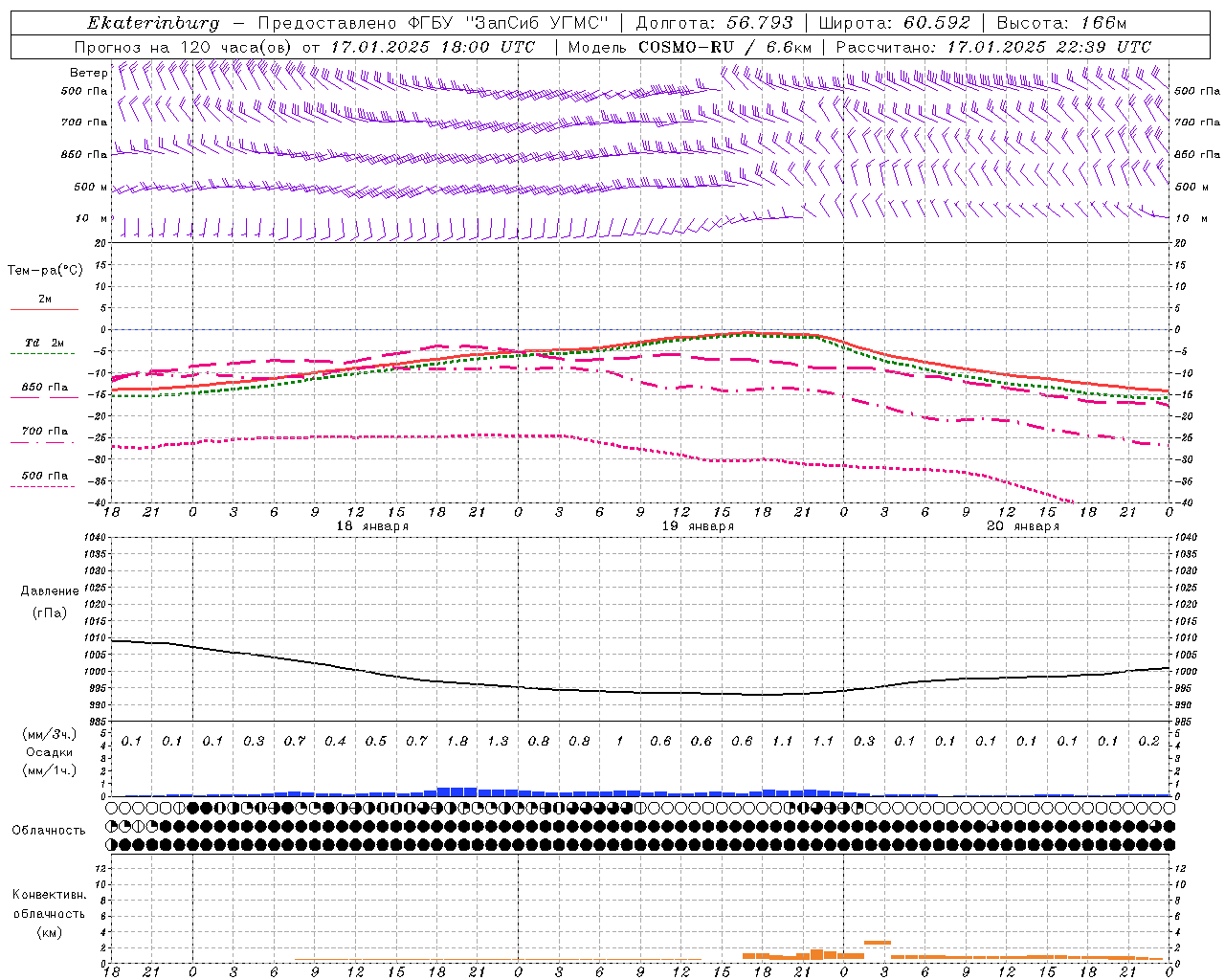
Task: Click the 0.2 precipitation value
Action: click(1149, 741)
